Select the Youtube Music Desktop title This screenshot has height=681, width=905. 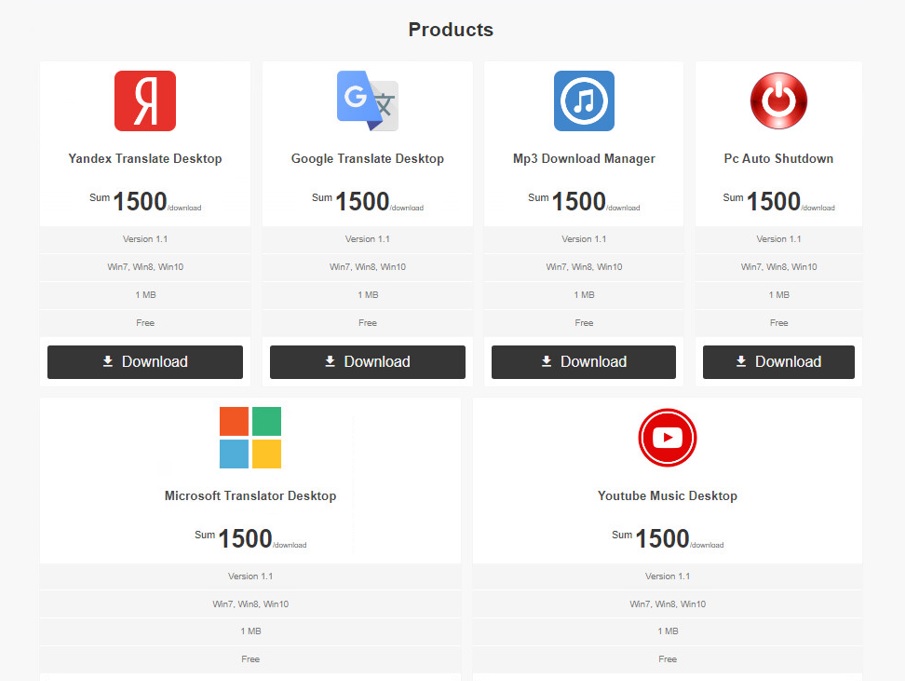click(x=667, y=496)
